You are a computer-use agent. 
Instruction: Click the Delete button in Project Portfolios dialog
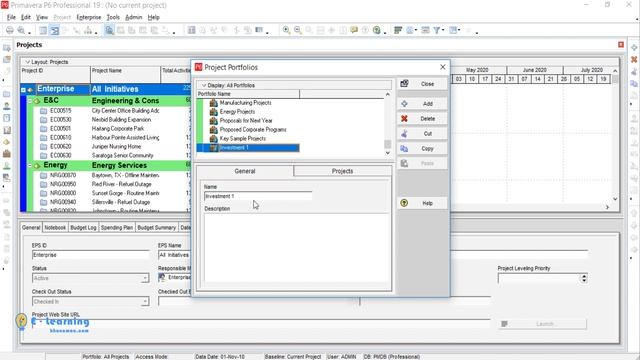point(422,119)
